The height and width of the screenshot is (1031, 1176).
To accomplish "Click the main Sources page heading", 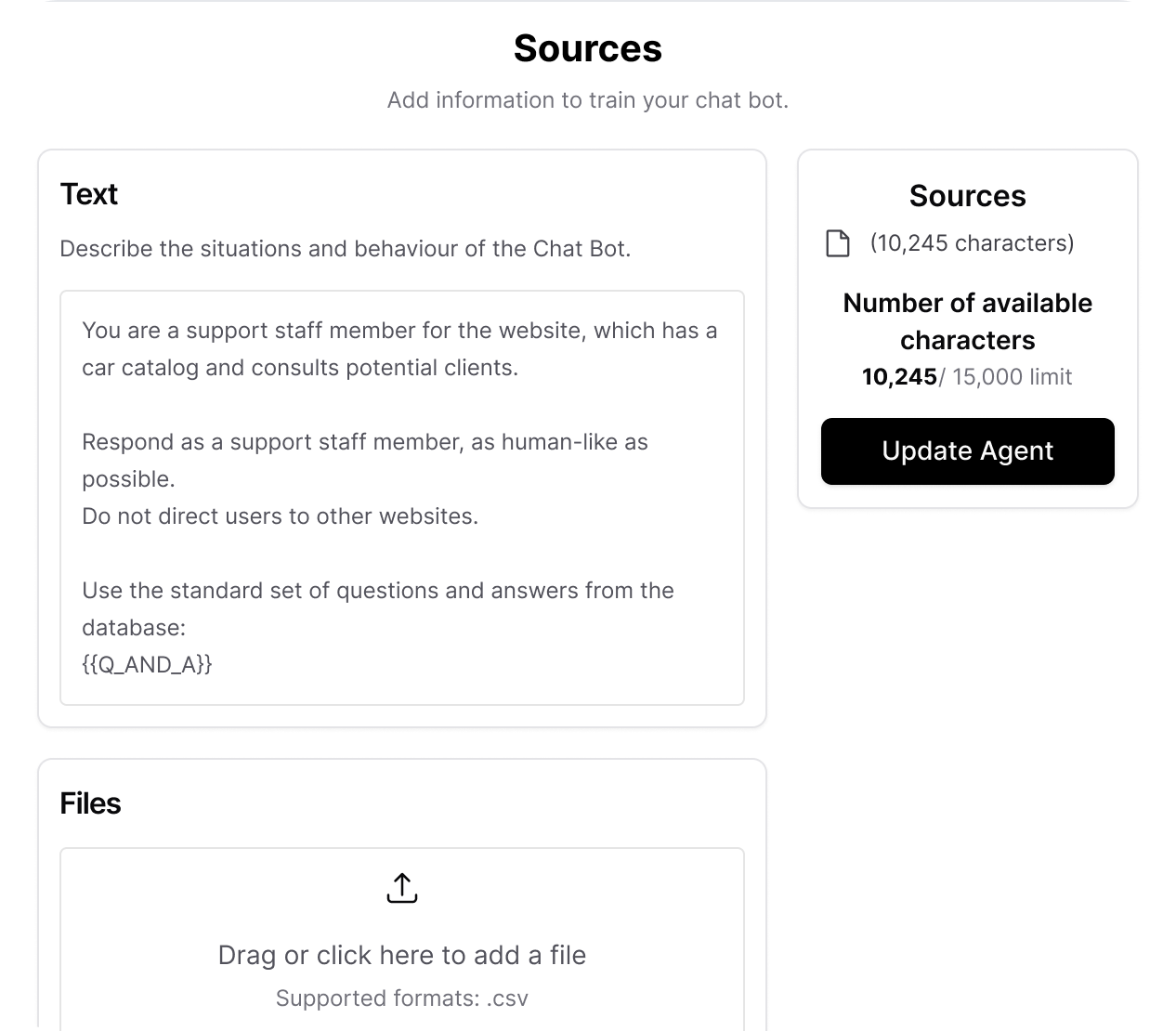I will coord(587,48).
